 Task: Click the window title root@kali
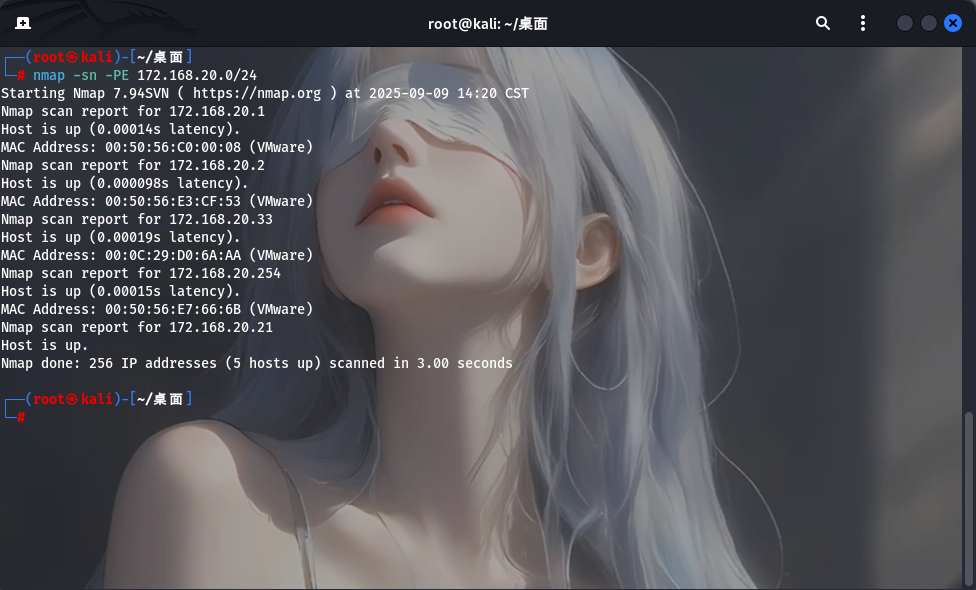pos(487,24)
